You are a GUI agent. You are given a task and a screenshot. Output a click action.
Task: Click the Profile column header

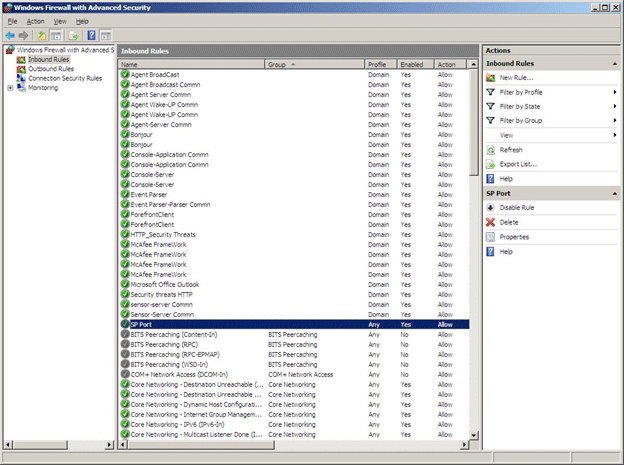[x=380, y=64]
